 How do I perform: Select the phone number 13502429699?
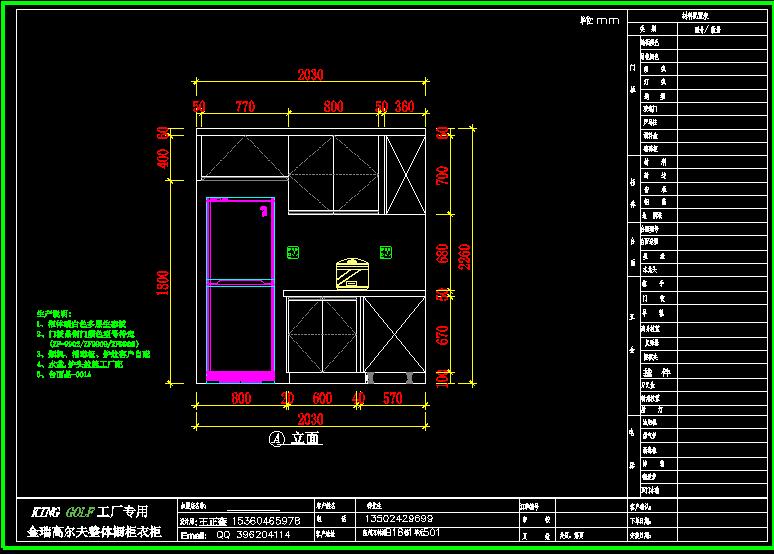tap(399, 518)
